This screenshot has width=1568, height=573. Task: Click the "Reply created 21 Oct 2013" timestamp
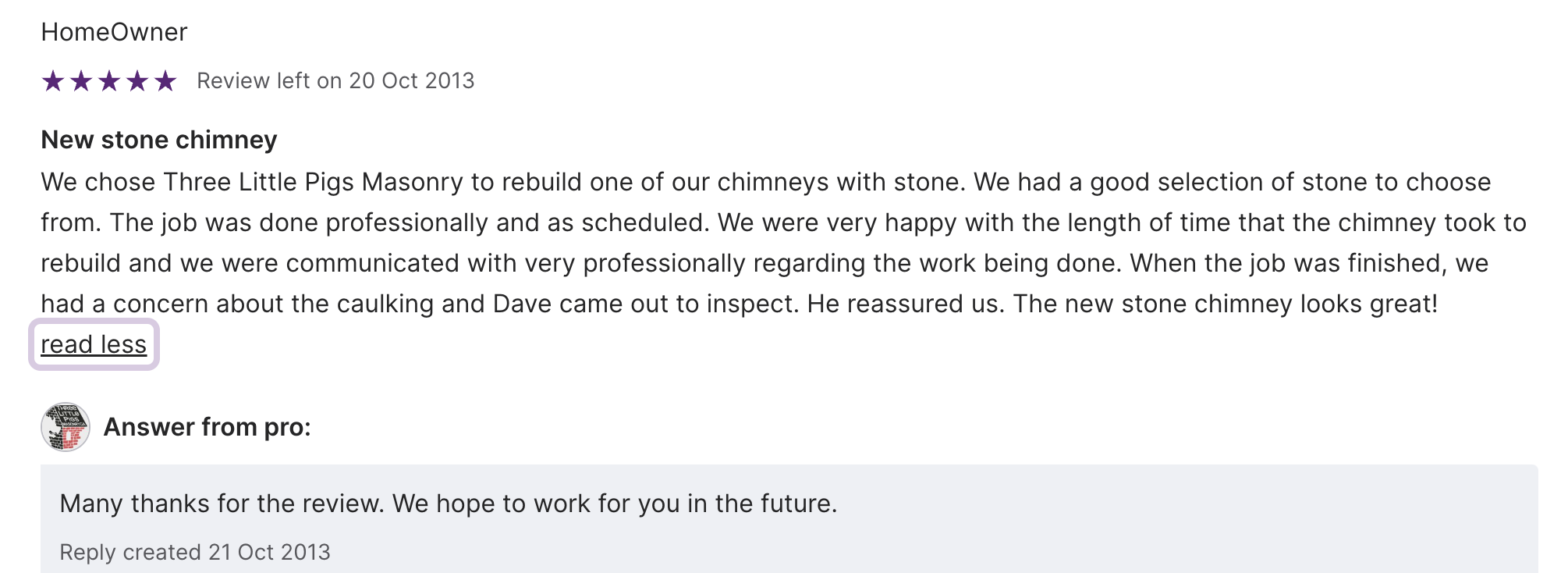pos(195,552)
